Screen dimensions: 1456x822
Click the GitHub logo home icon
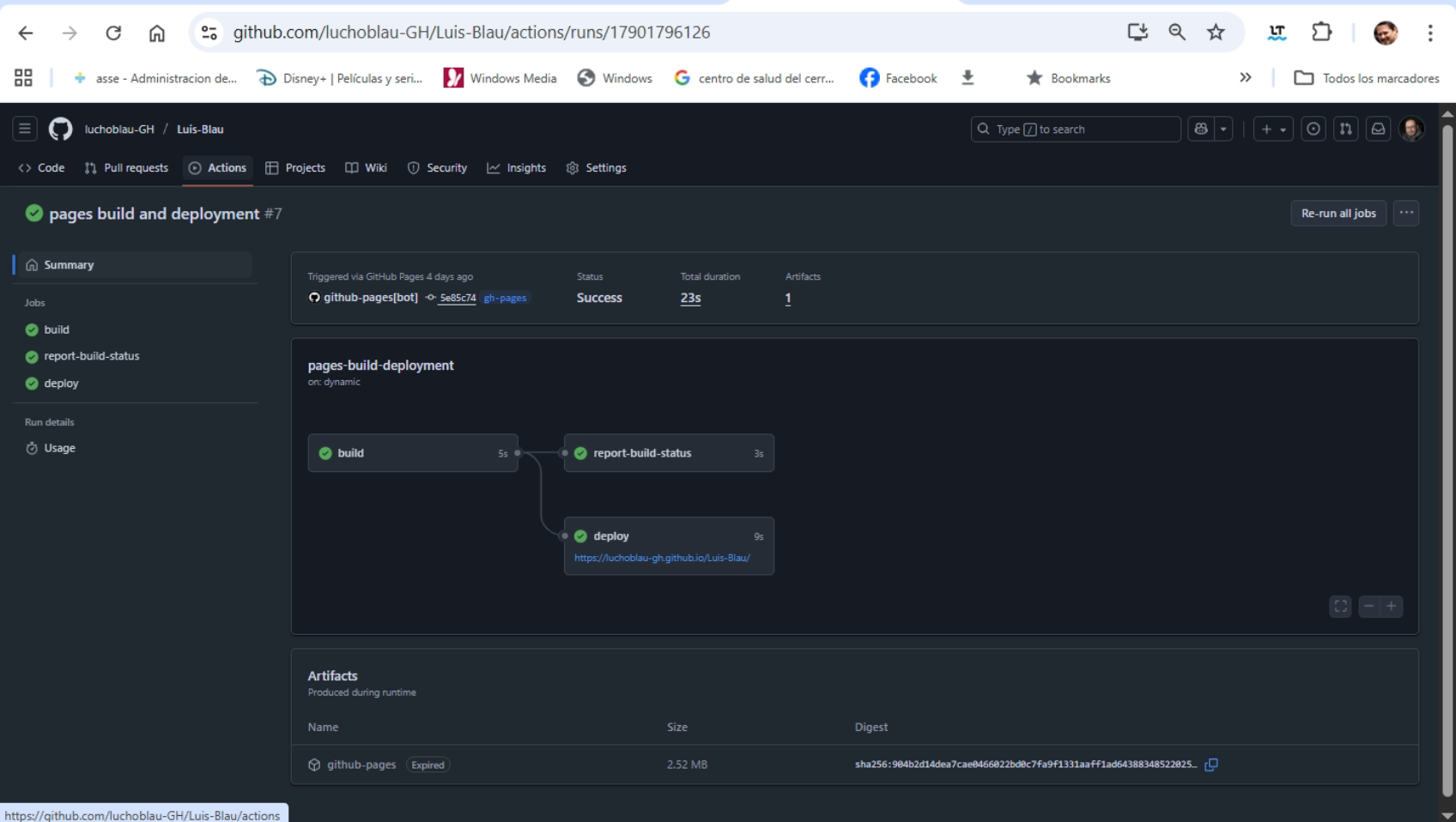pos(60,129)
